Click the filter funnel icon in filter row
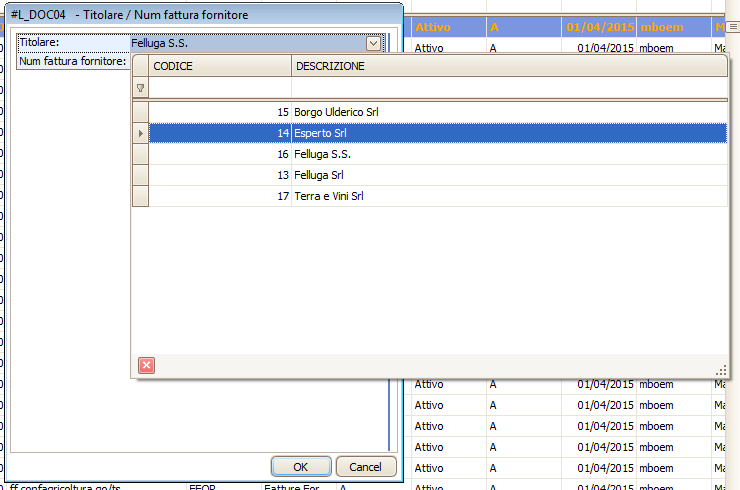The width and height of the screenshot is (740, 490). [x=140, y=88]
